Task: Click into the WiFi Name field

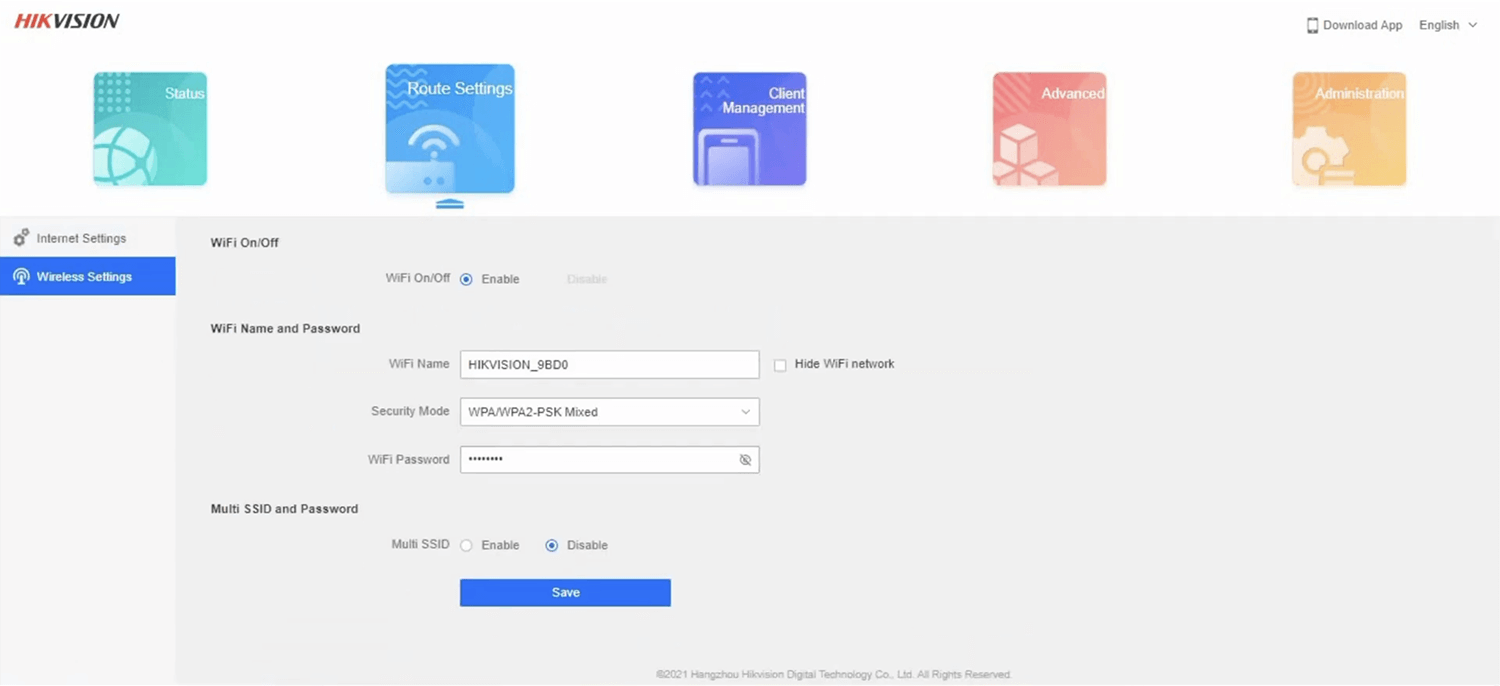Action: point(609,365)
